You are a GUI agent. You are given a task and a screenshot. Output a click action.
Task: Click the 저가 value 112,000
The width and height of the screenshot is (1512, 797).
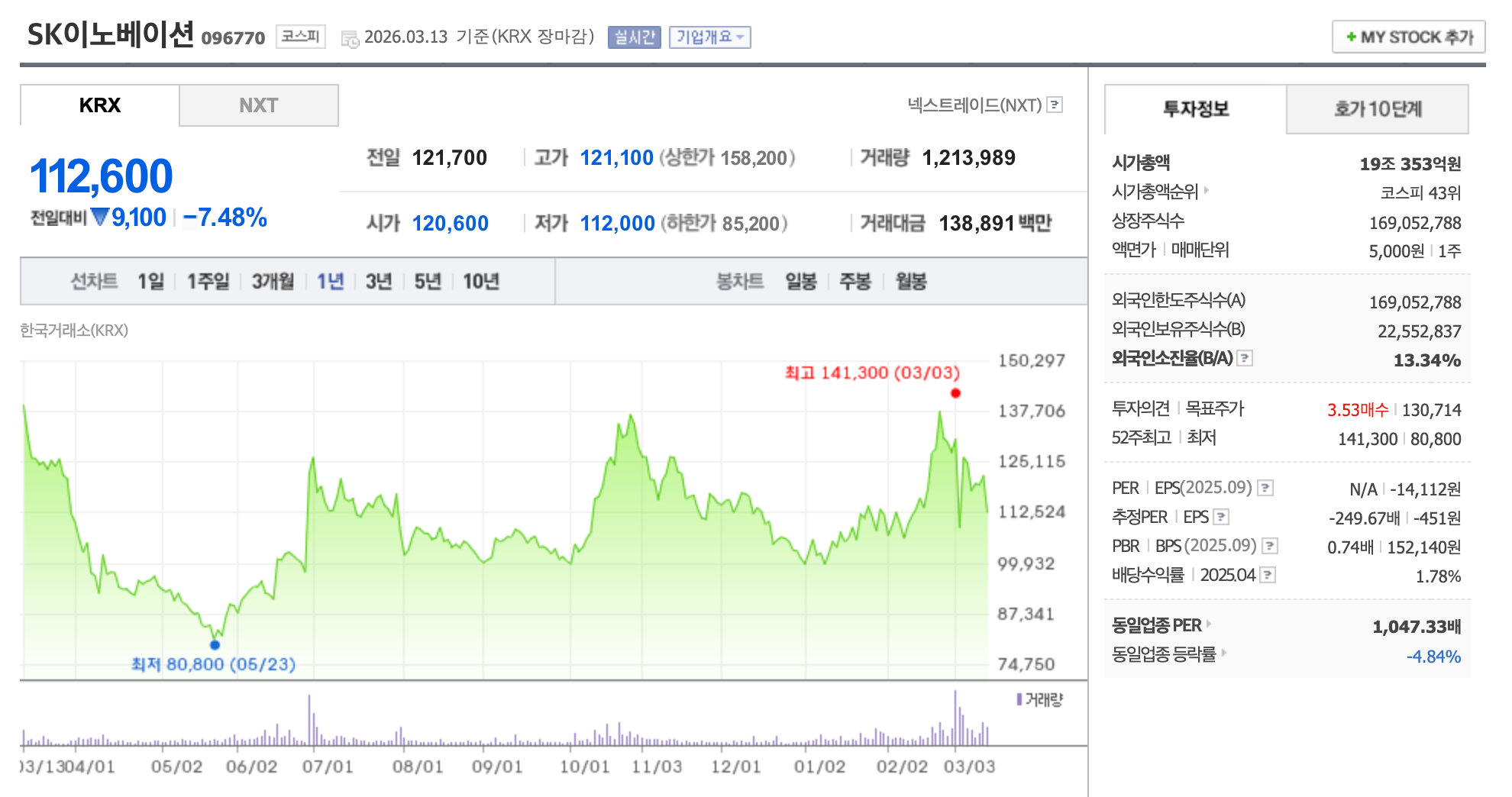[x=617, y=224]
